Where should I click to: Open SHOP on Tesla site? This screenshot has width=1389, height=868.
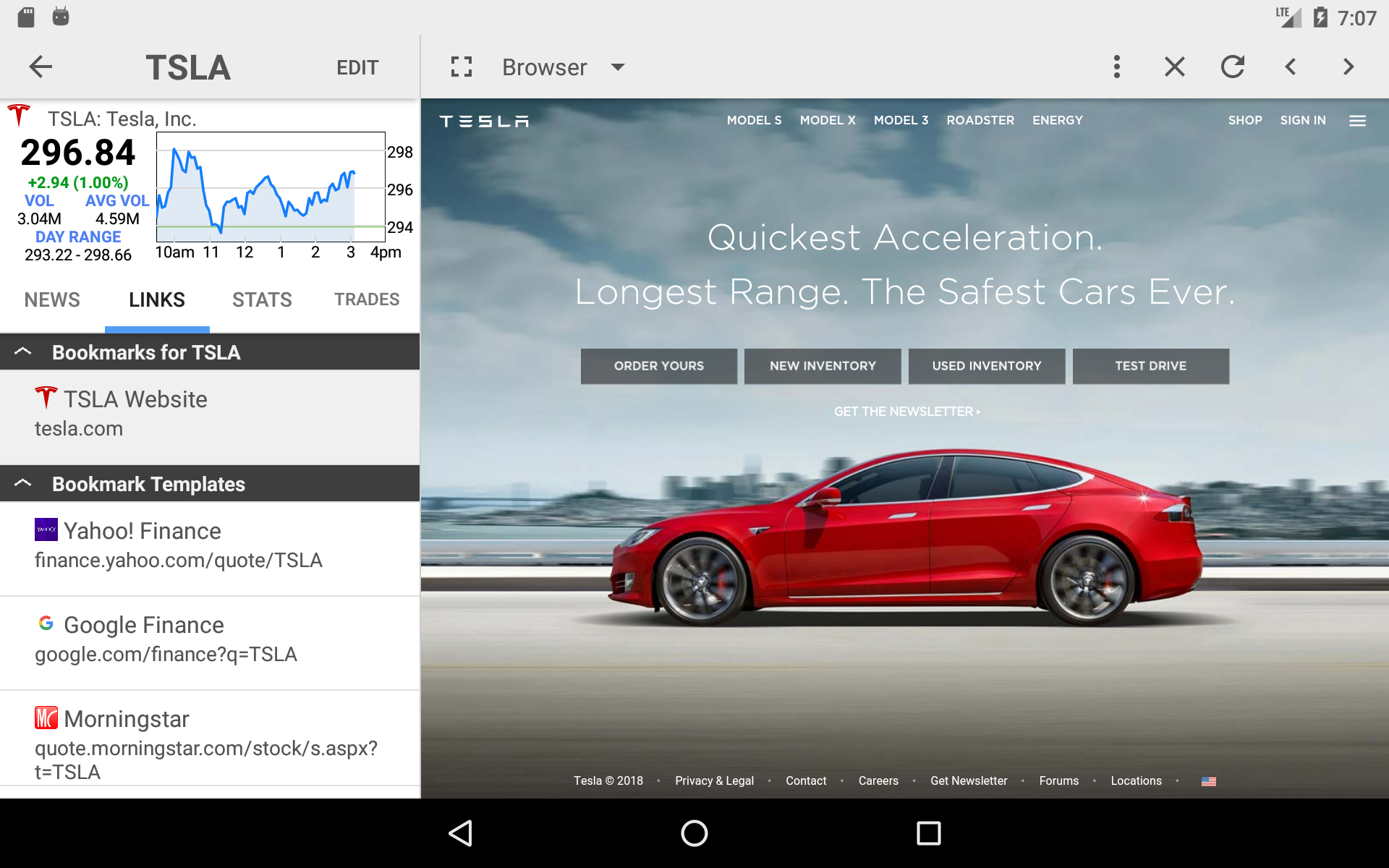(x=1245, y=120)
